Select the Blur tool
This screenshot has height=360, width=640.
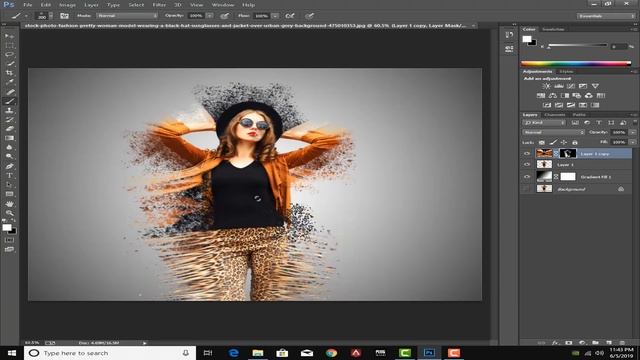tap(9, 147)
